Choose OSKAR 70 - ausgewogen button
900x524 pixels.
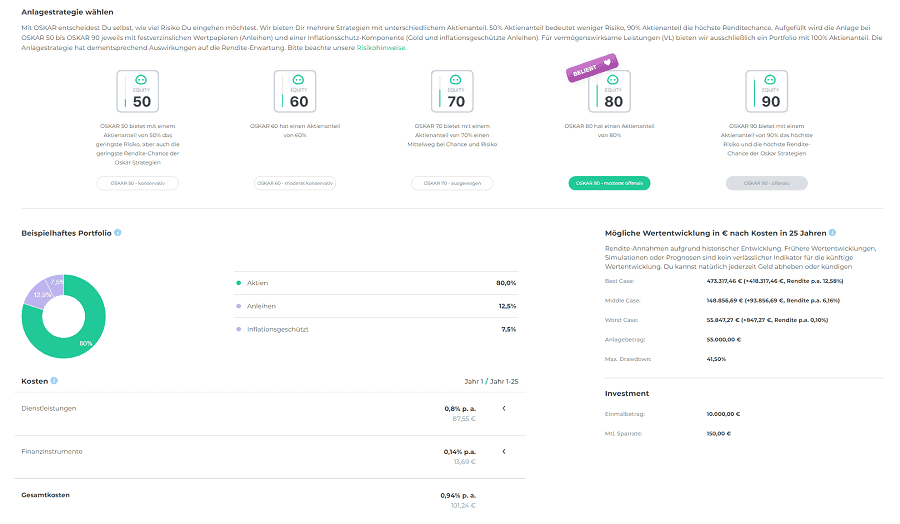(452, 183)
